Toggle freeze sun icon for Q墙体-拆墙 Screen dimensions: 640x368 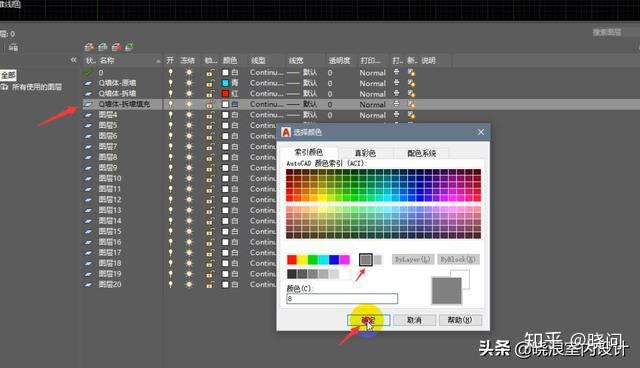[189, 94]
